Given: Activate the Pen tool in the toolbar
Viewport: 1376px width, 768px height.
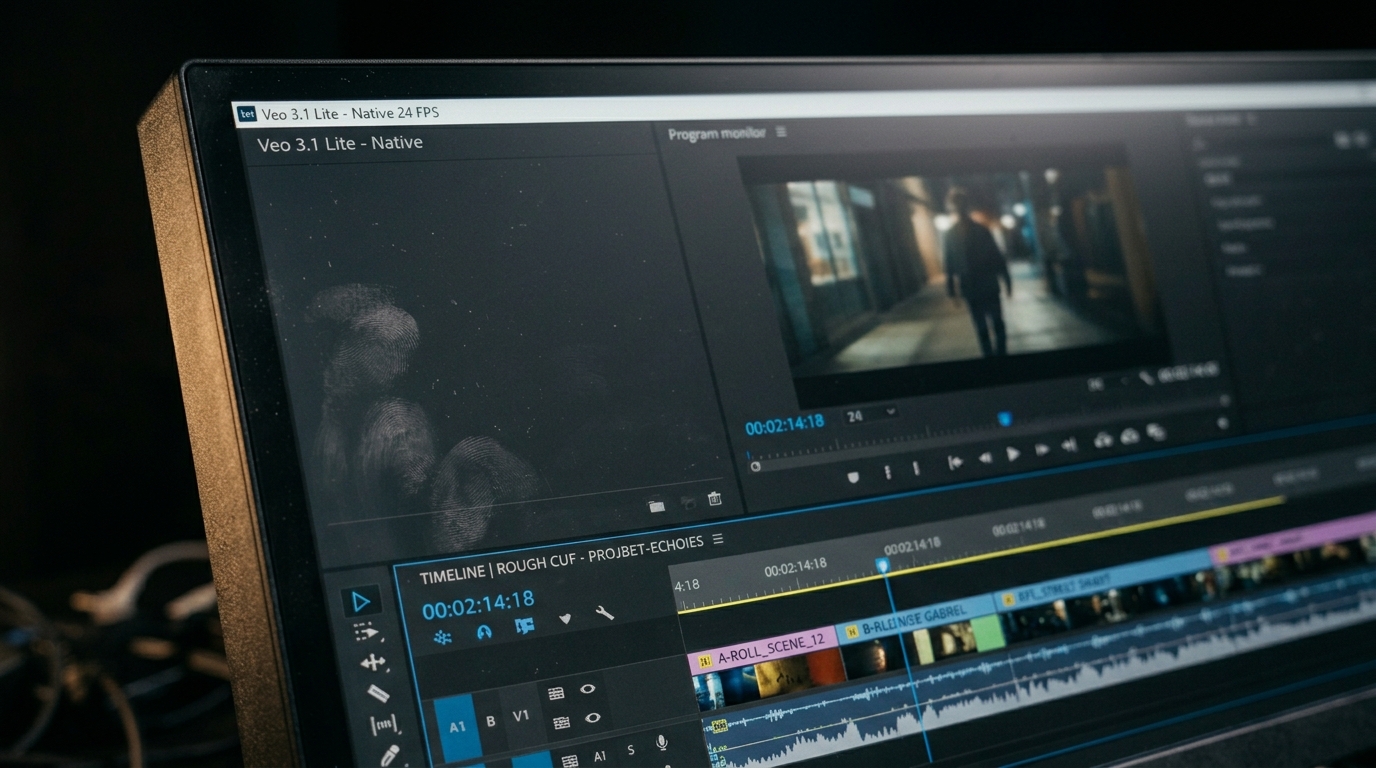Looking at the screenshot, I should pos(389,754).
